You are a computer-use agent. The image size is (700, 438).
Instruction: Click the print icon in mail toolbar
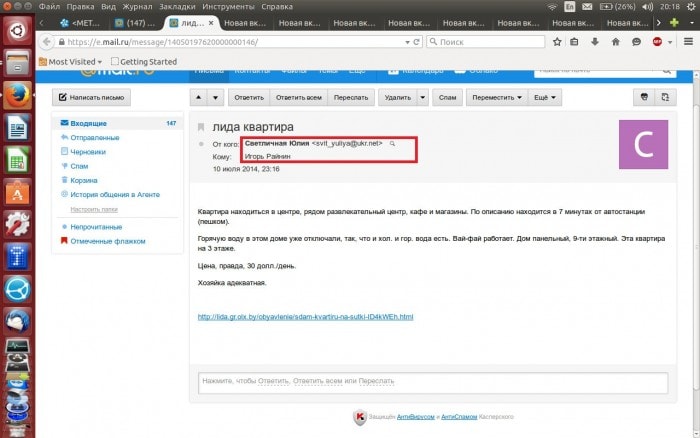(645, 98)
